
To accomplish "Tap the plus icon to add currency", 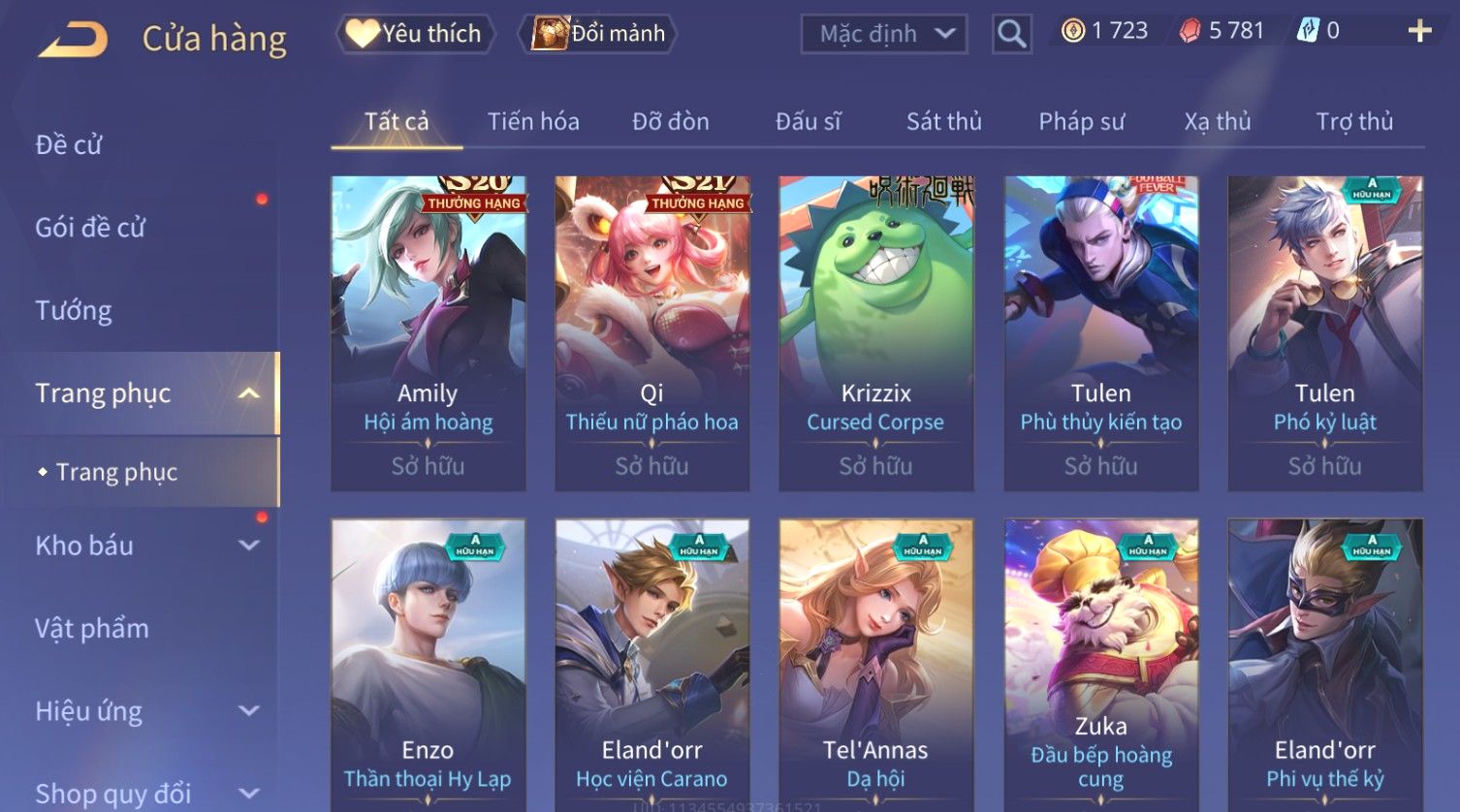I will [x=1419, y=32].
